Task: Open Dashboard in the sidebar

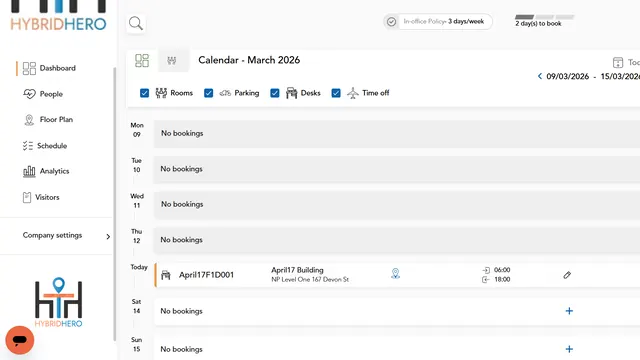Action: tap(58, 68)
